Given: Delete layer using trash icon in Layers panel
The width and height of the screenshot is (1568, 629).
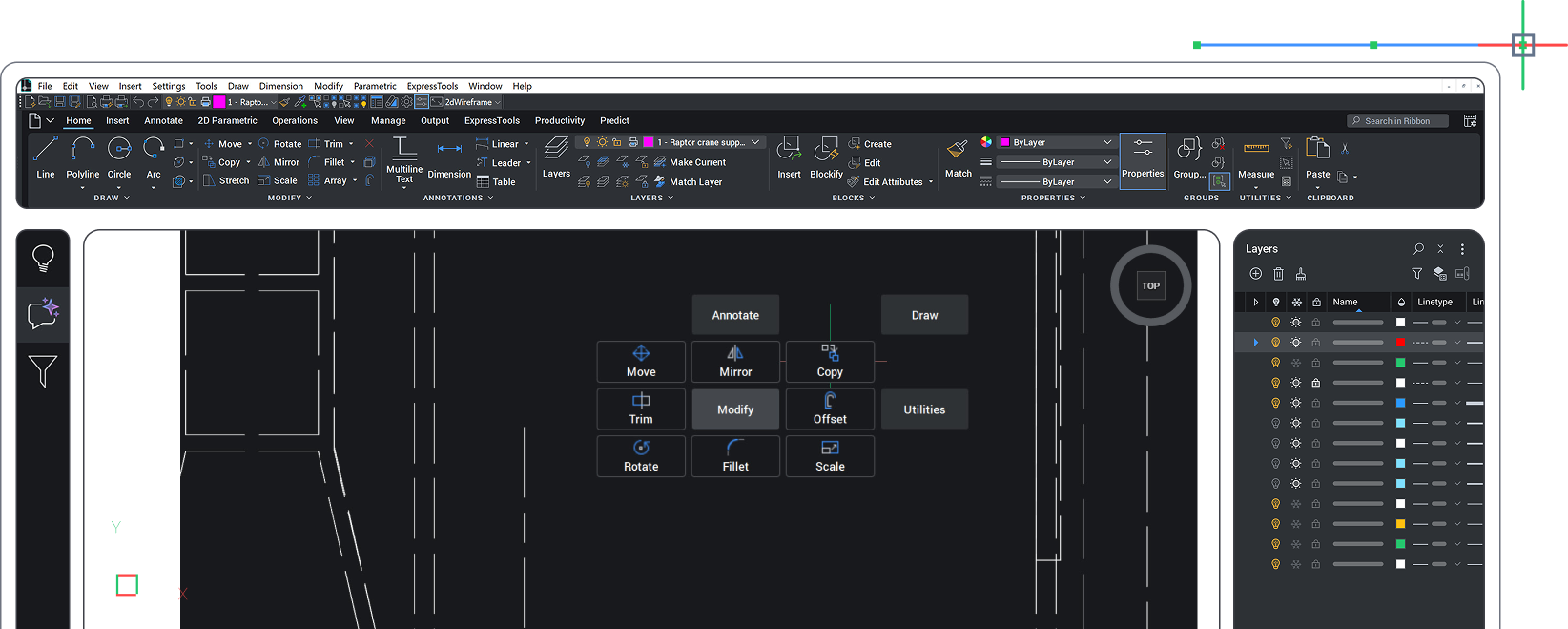Looking at the screenshot, I should click(x=1278, y=274).
